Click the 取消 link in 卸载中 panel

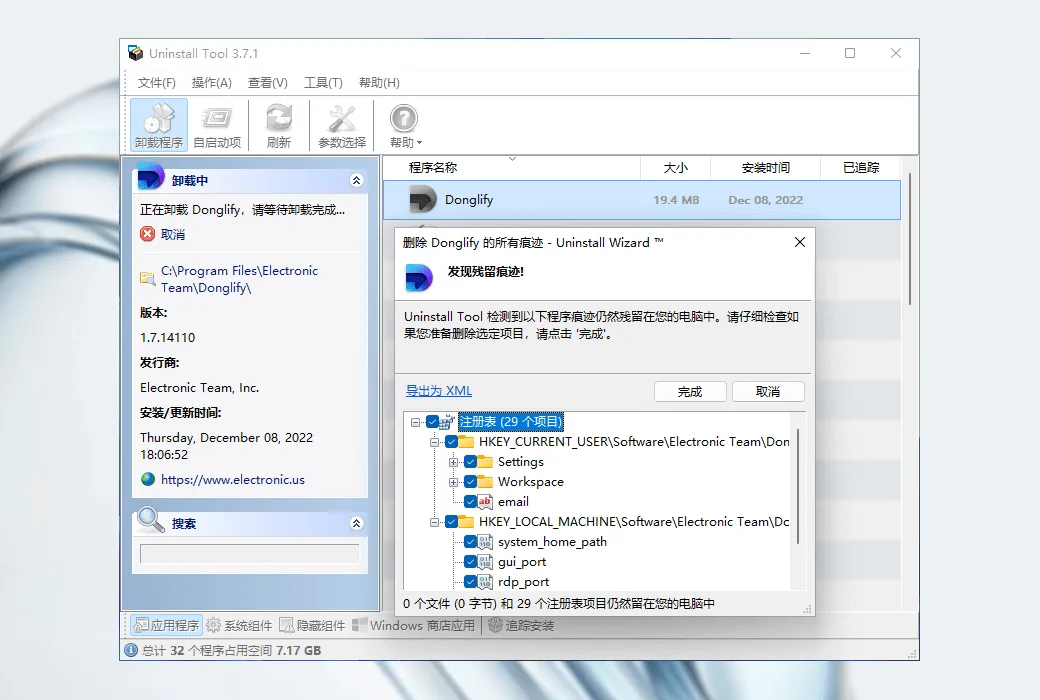(x=172, y=234)
